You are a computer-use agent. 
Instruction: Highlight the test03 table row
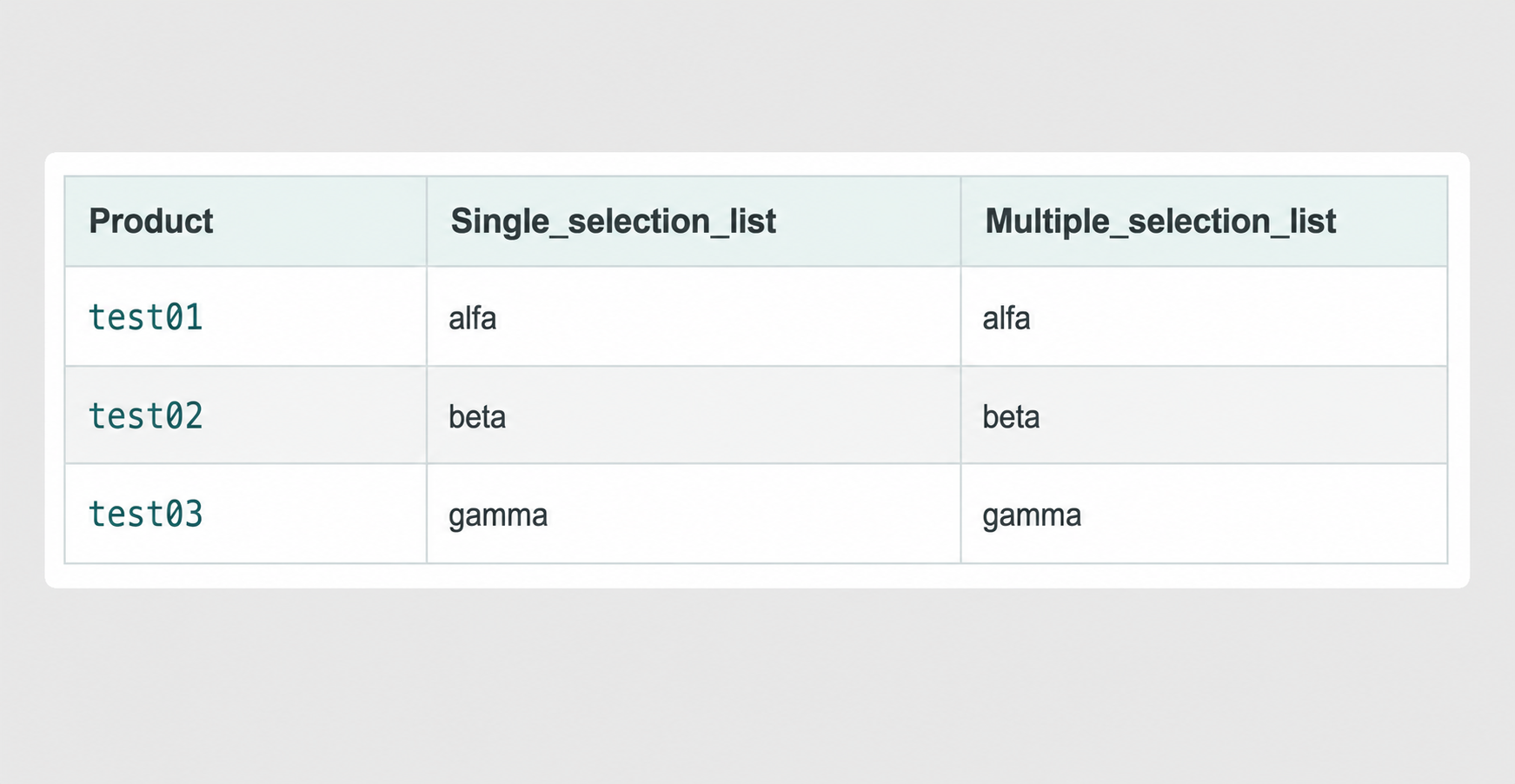[x=756, y=514]
